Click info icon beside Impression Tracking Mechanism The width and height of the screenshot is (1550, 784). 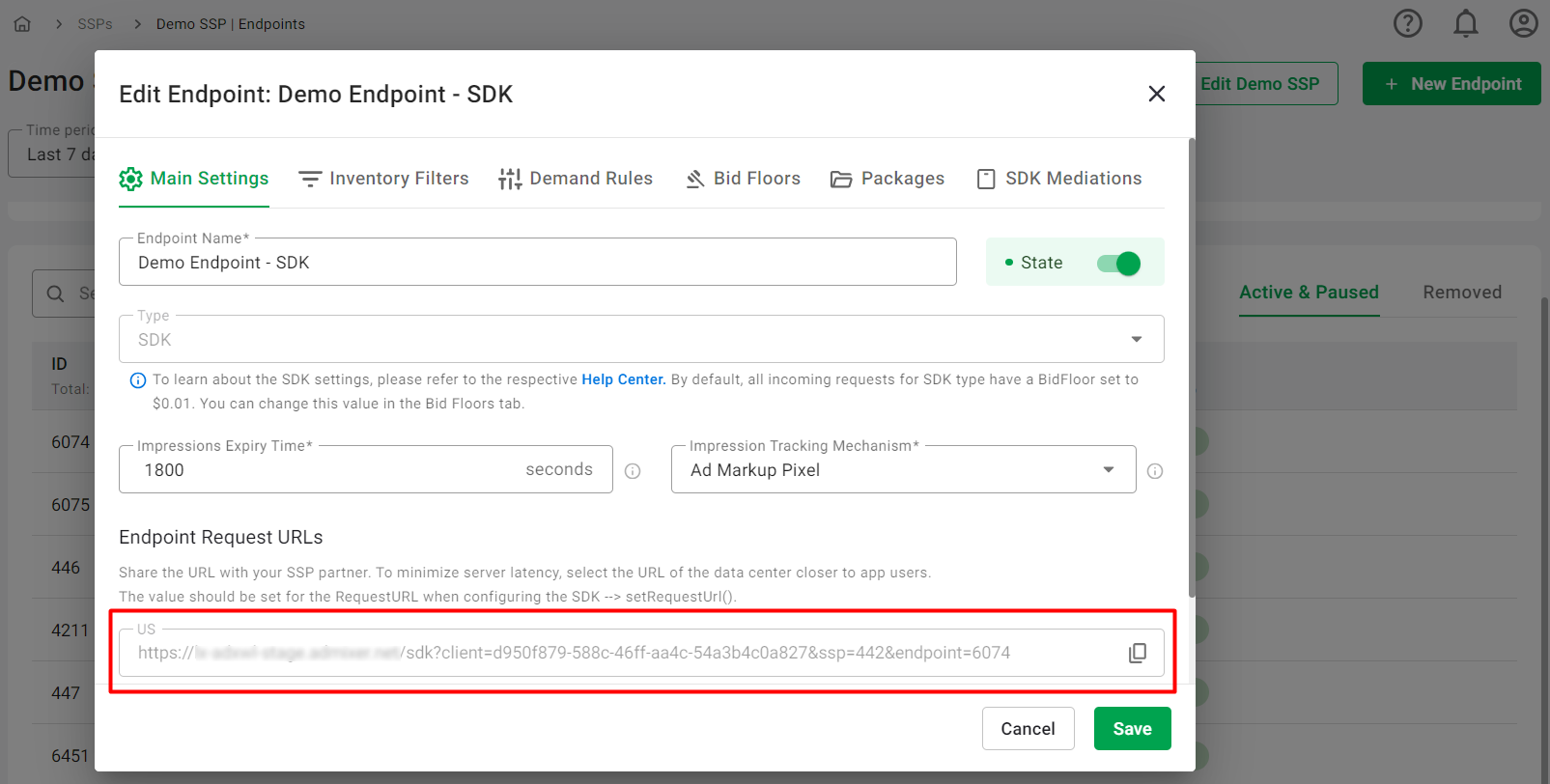(1154, 471)
